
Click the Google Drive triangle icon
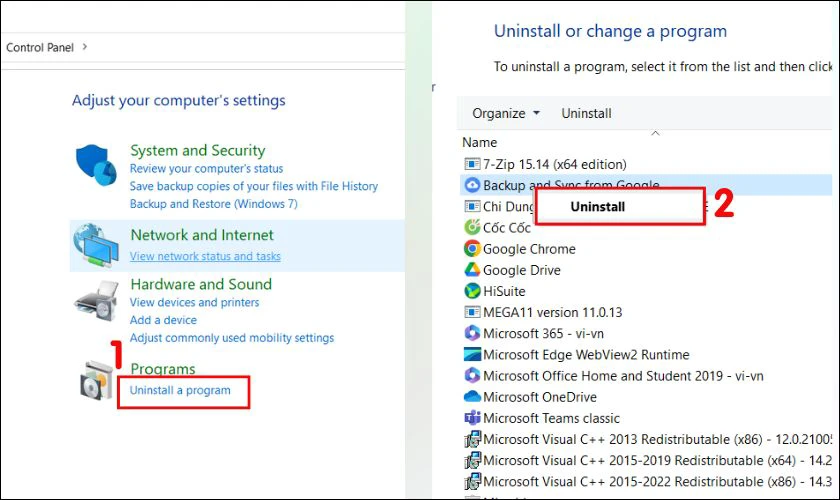coord(472,270)
